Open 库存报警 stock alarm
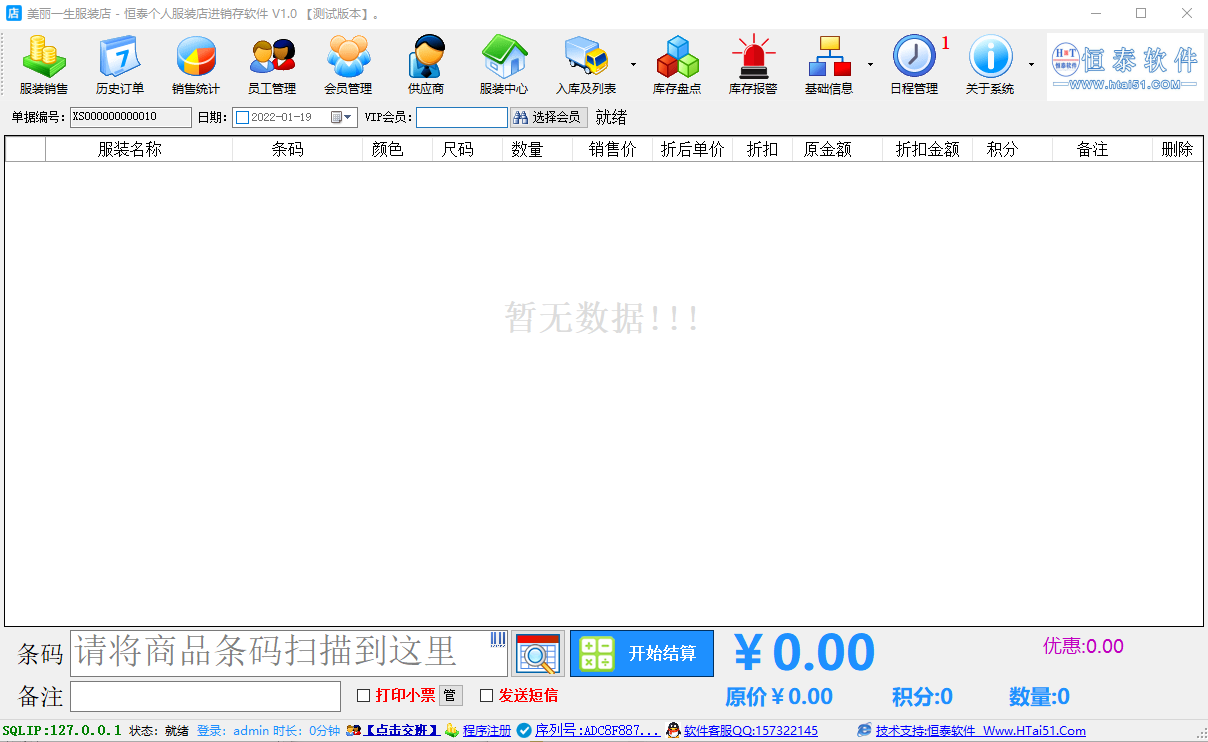 click(x=753, y=66)
